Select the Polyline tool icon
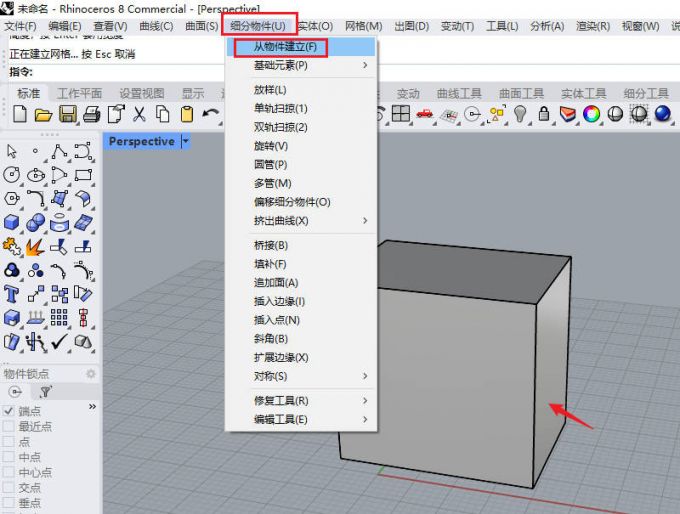The width and height of the screenshot is (680, 514). coord(59,151)
